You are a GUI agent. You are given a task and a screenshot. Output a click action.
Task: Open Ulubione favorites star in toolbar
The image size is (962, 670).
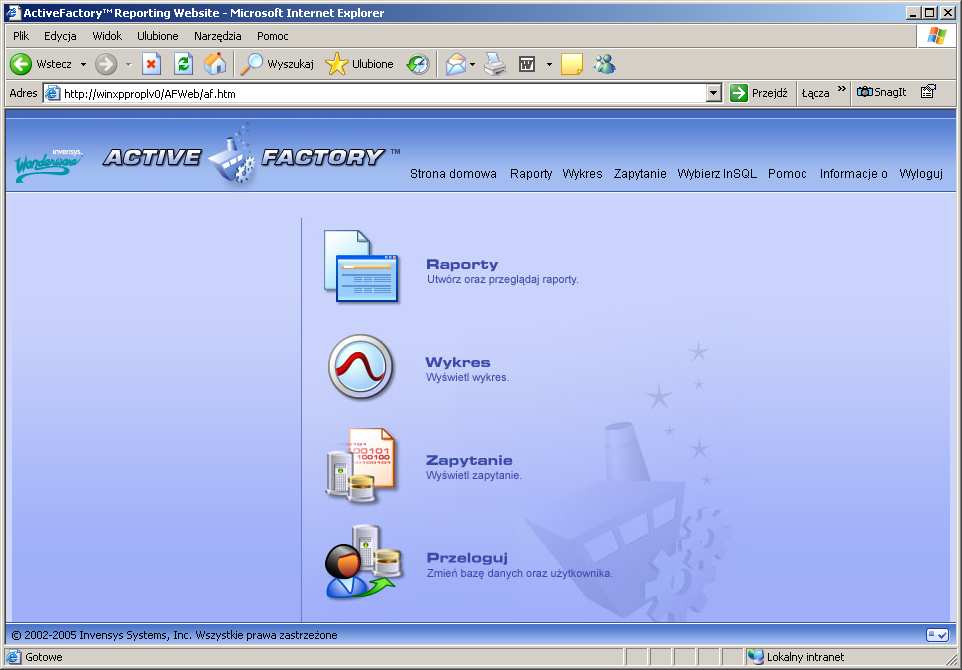click(x=360, y=64)
